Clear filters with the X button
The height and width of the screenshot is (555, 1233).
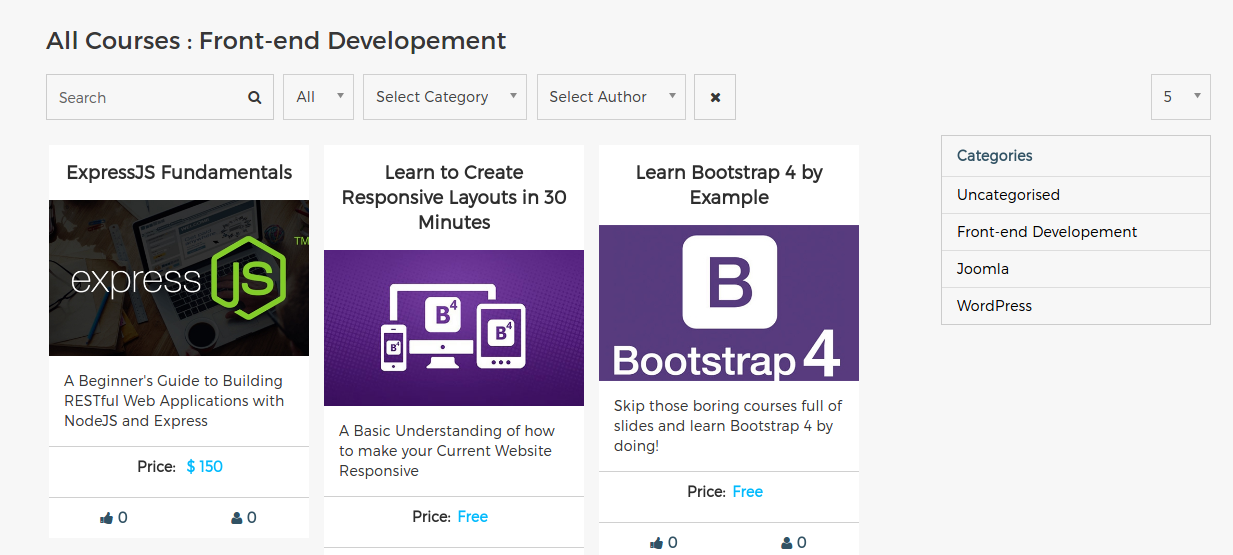715,98
